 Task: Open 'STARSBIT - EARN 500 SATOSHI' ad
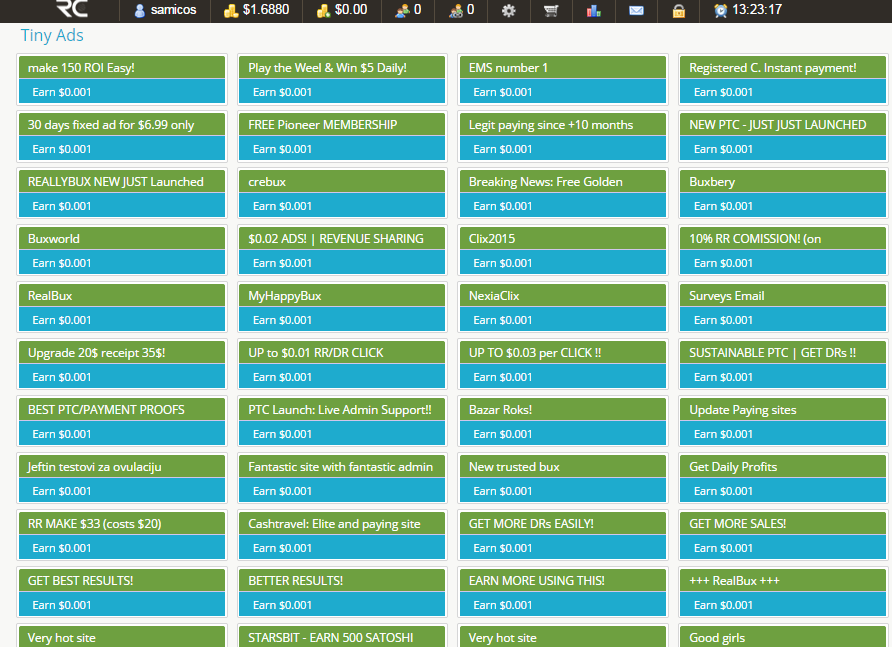click(342, 637)
